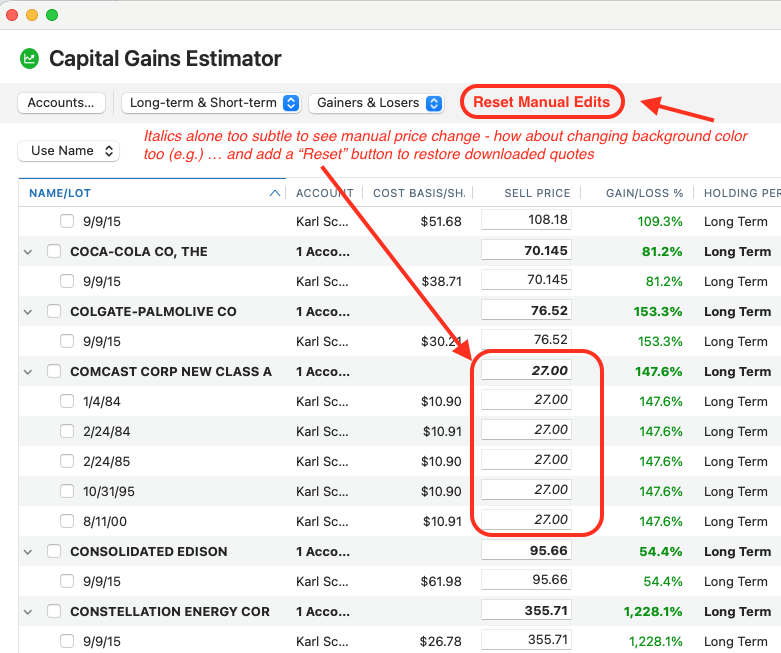781x653 pixels.
Task: Edit sell price for $38.71 Coca-Cola lot
Action: [x=526, y=279]
